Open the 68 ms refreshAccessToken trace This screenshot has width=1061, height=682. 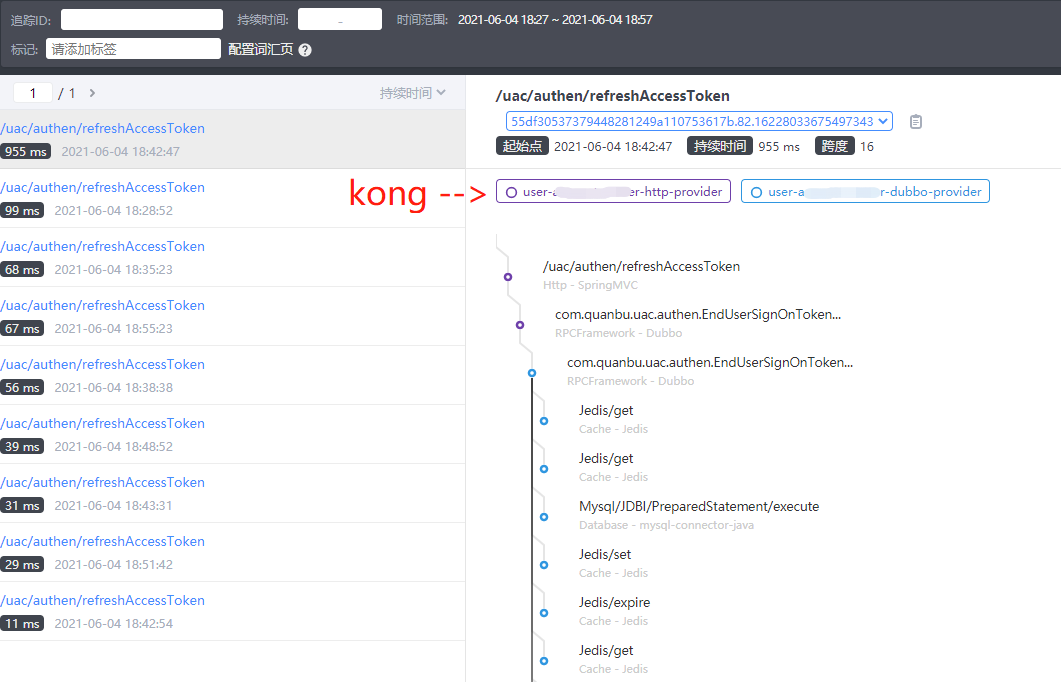tap(232, 257)
